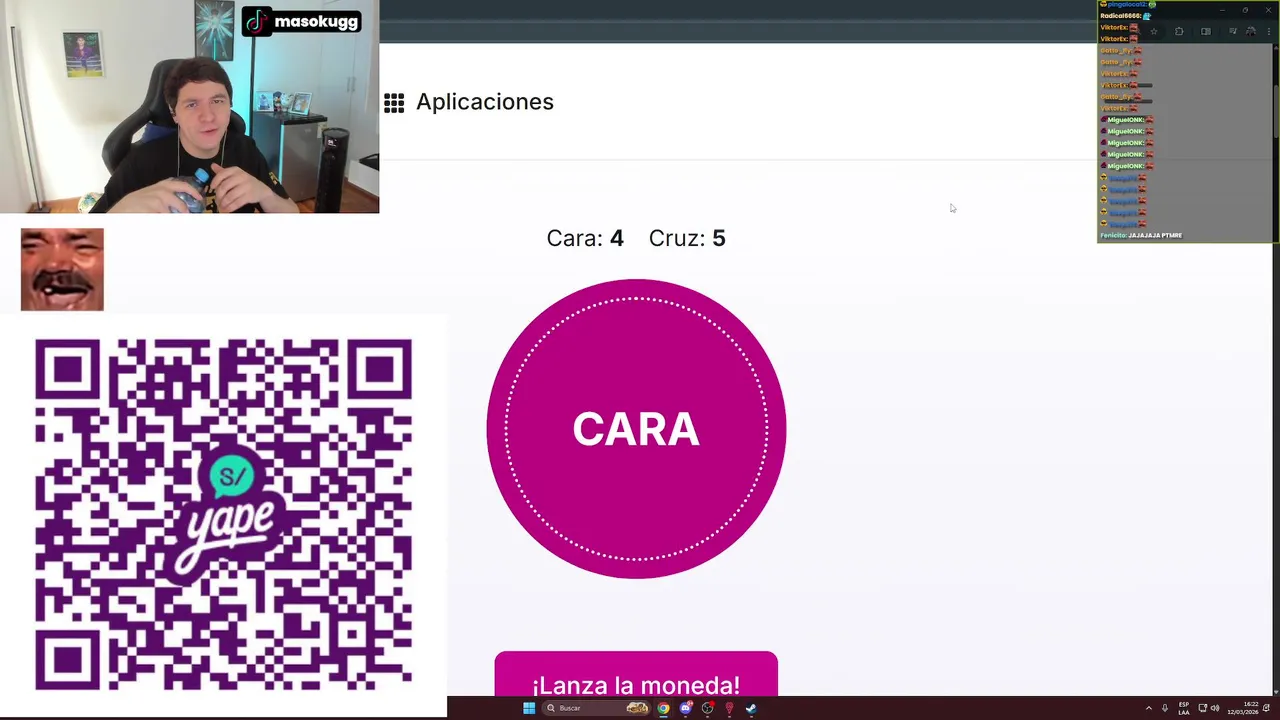Click the Cara: 4 counter

585,238
